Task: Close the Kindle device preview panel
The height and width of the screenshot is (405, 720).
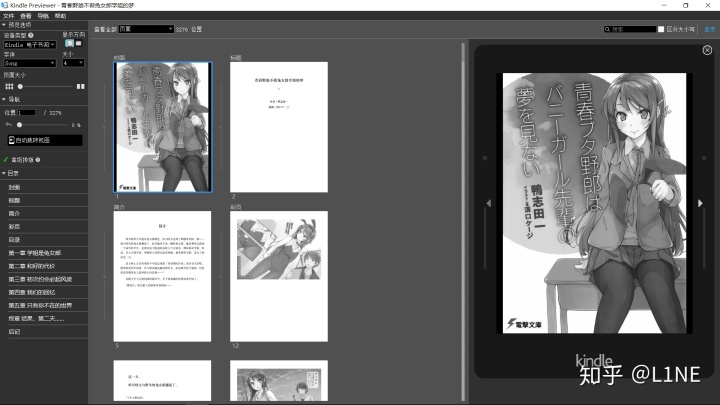Action: 707,50
